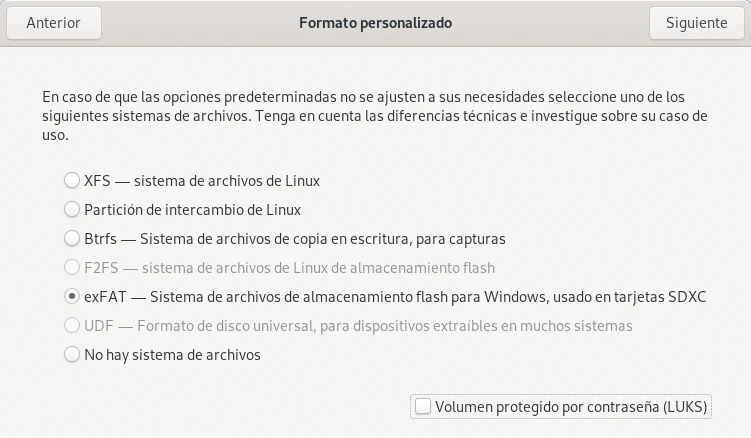Select the XFS radio button
The image size is (751, 438).
click(71, 181)
